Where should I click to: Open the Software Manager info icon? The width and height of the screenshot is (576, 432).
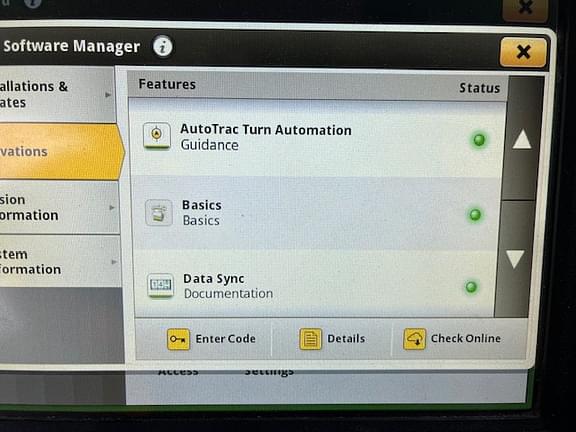(163, 47)
